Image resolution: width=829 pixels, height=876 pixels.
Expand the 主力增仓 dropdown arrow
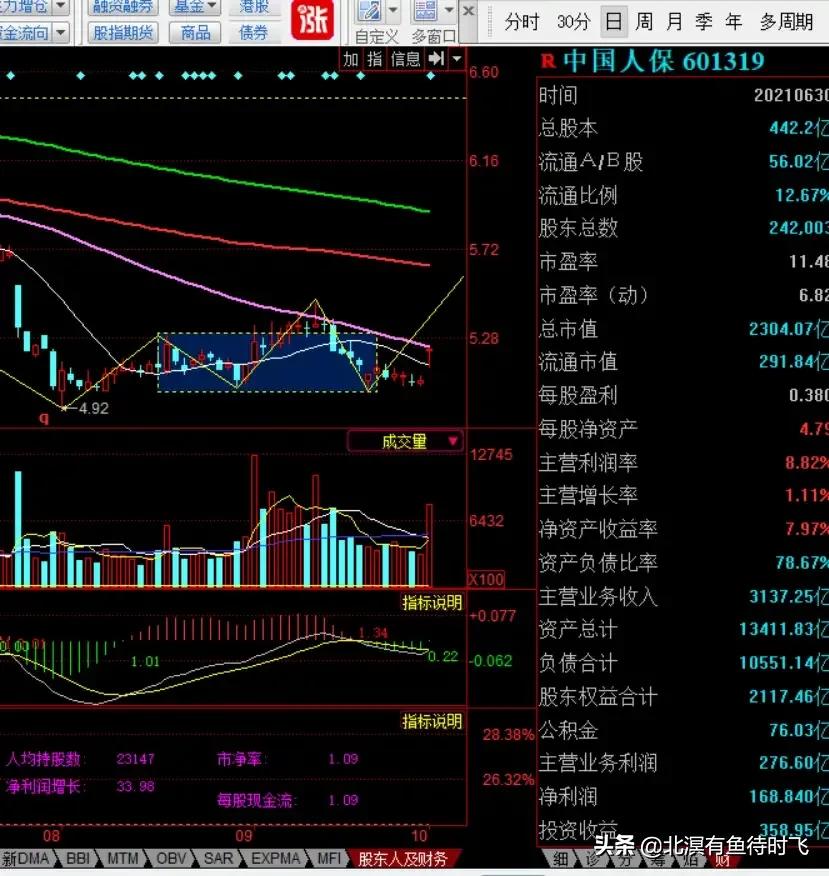61,7
